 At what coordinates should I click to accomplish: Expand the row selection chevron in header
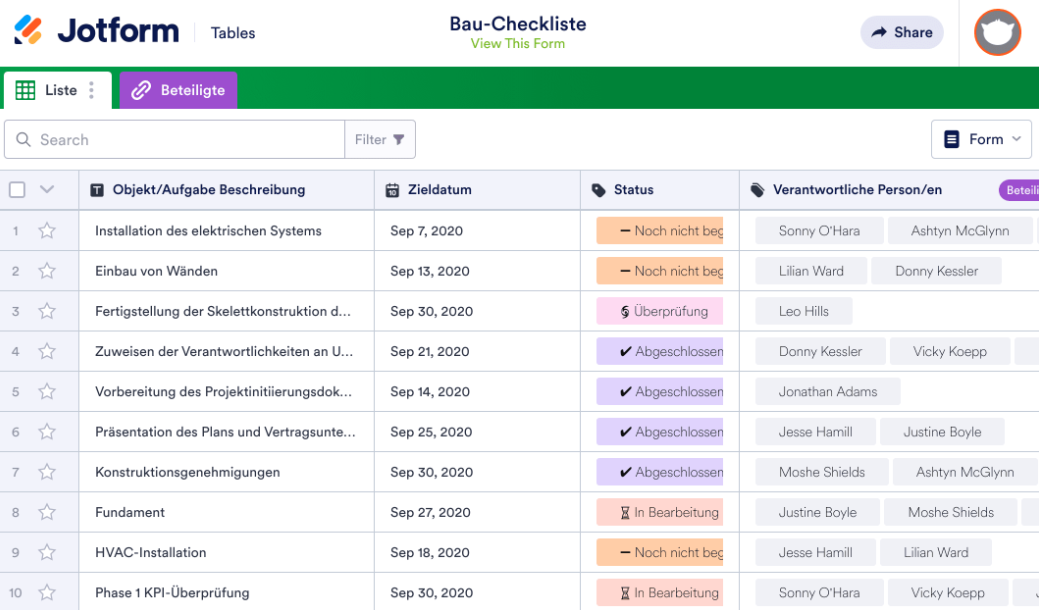pos(46,190)
